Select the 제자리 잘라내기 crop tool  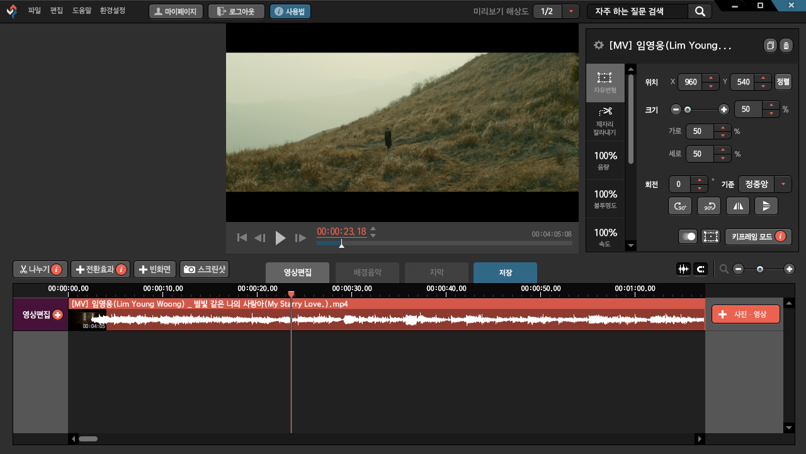click(x=605, y=121)
